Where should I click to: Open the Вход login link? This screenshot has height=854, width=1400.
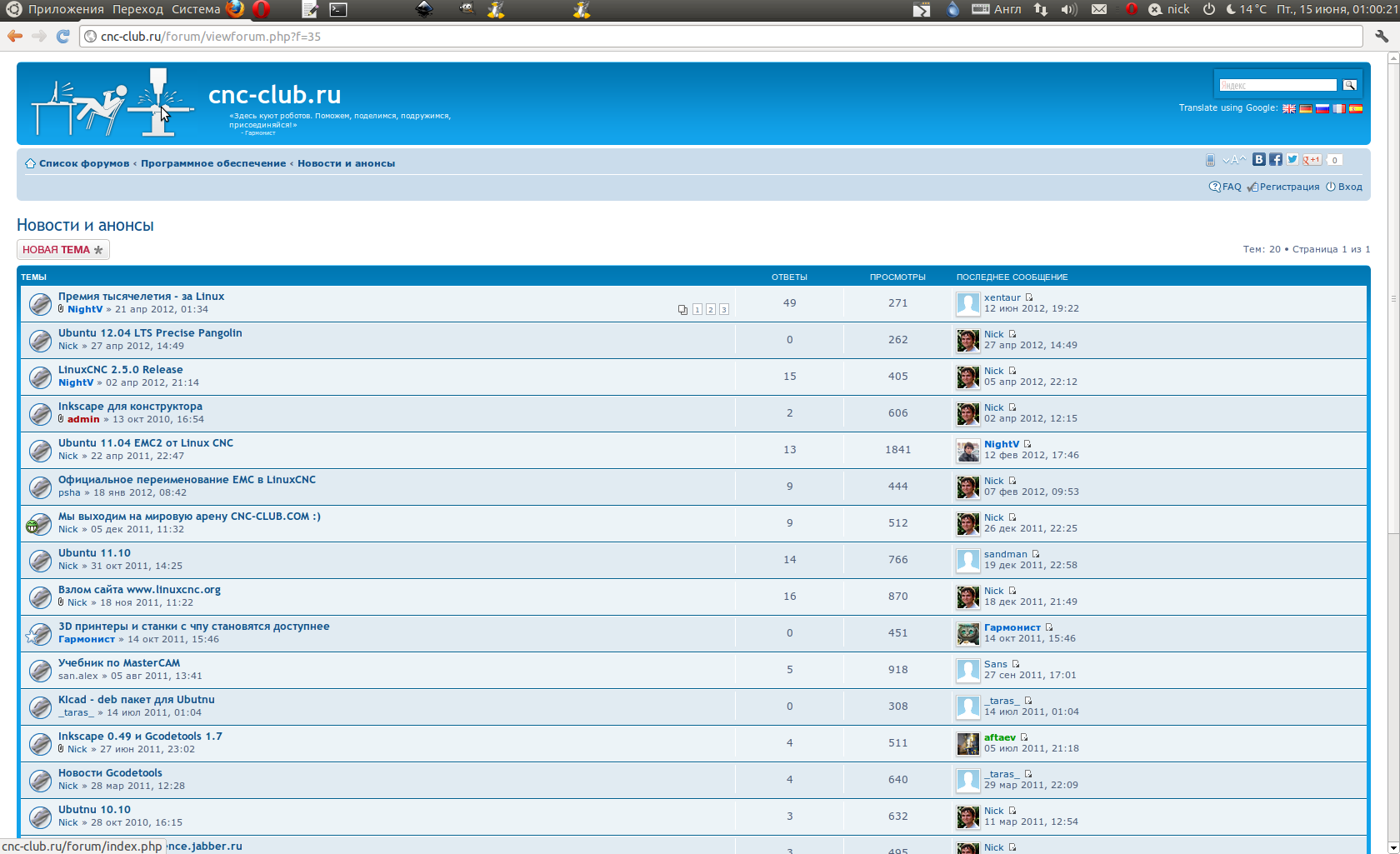click(1344, 187)
